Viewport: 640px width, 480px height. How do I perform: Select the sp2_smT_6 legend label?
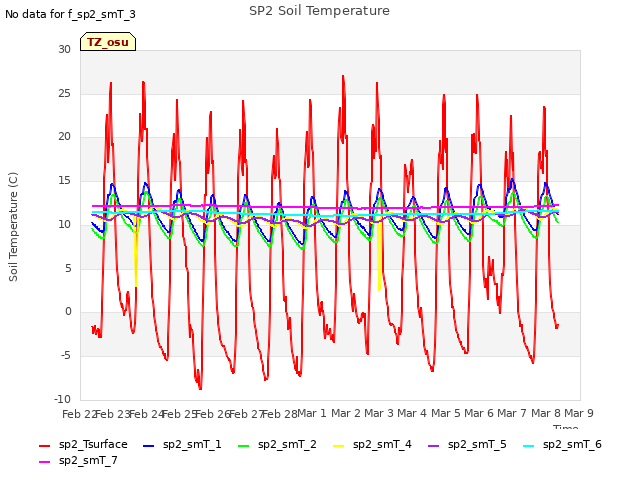pyautogui.click(x=572, y=444)
